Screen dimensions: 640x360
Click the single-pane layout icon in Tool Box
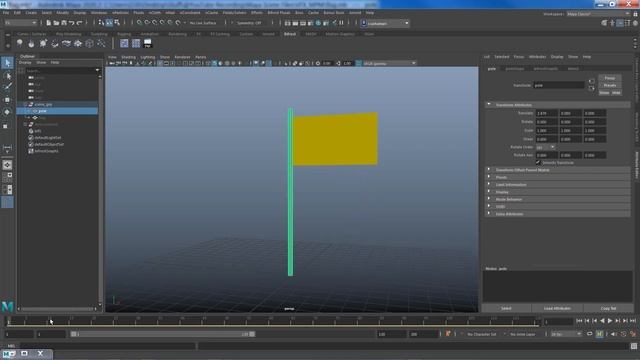[x=7, y=165]
